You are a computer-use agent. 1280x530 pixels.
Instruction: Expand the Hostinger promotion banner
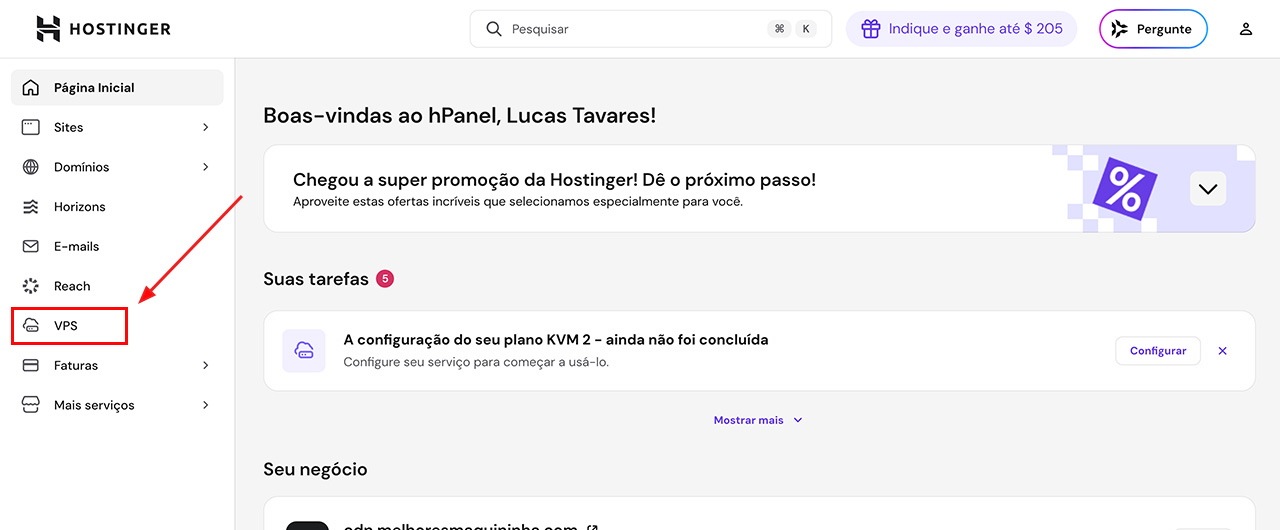[1208, 188]
